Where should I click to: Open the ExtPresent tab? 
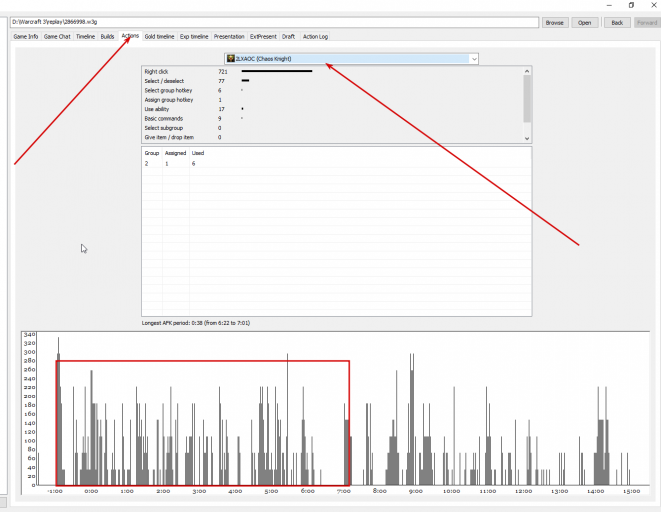[263, 37]
